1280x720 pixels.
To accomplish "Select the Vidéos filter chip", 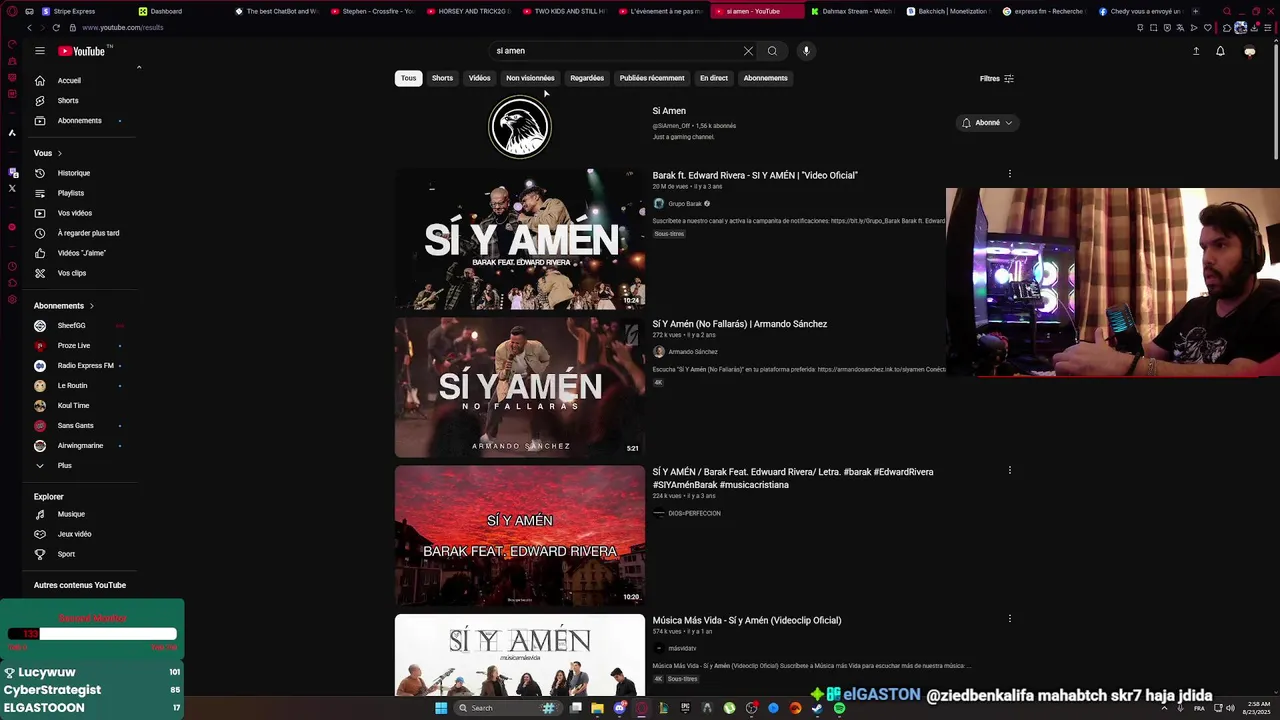I will point(480,78).
